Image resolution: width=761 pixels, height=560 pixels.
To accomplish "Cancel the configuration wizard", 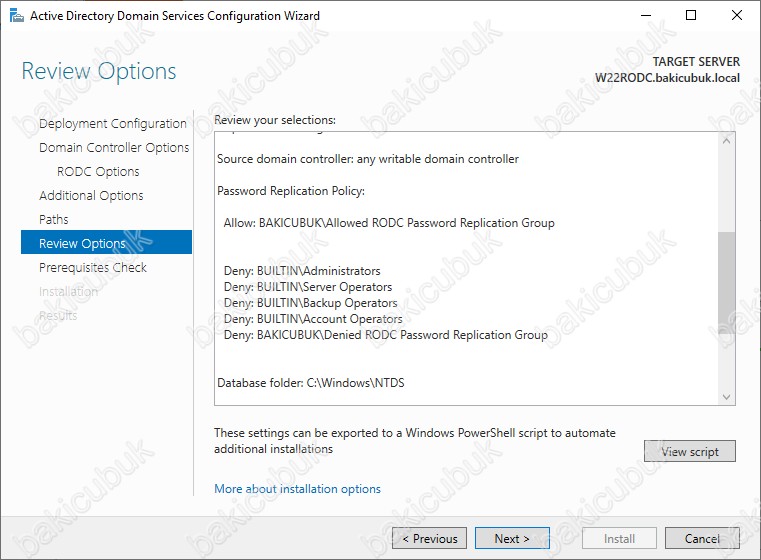I will pyautogui.click(x=703, y=538).
